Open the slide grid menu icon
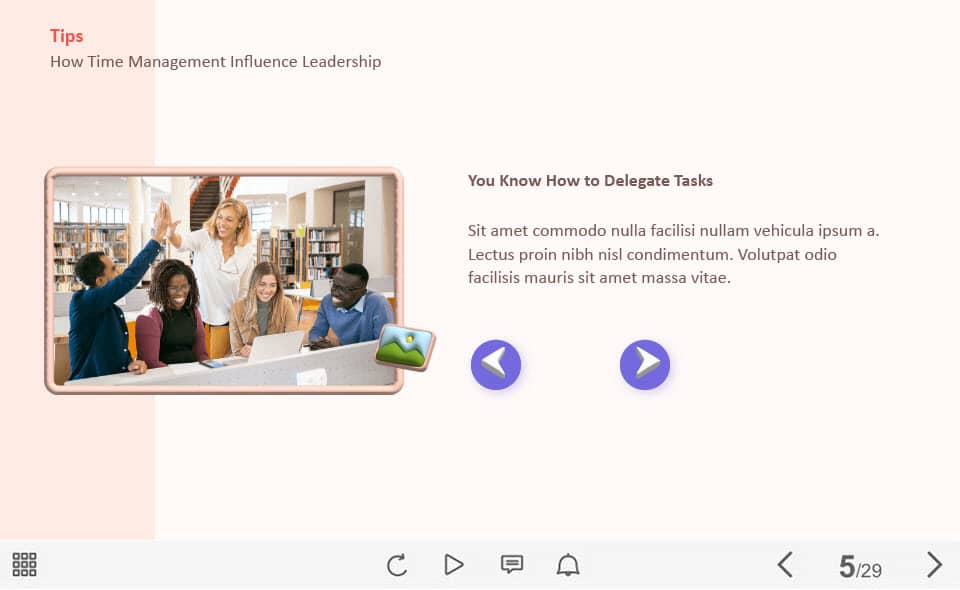960x590 pixels. coord(25,565)
